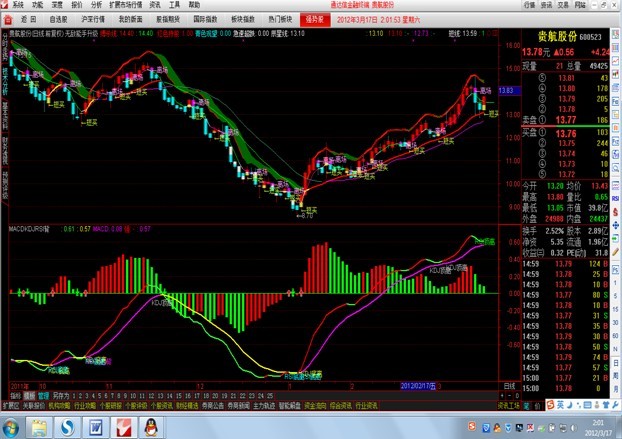Open 板块指数 page
This screenshot has width=622, height=439.
(x=243, y=19)
